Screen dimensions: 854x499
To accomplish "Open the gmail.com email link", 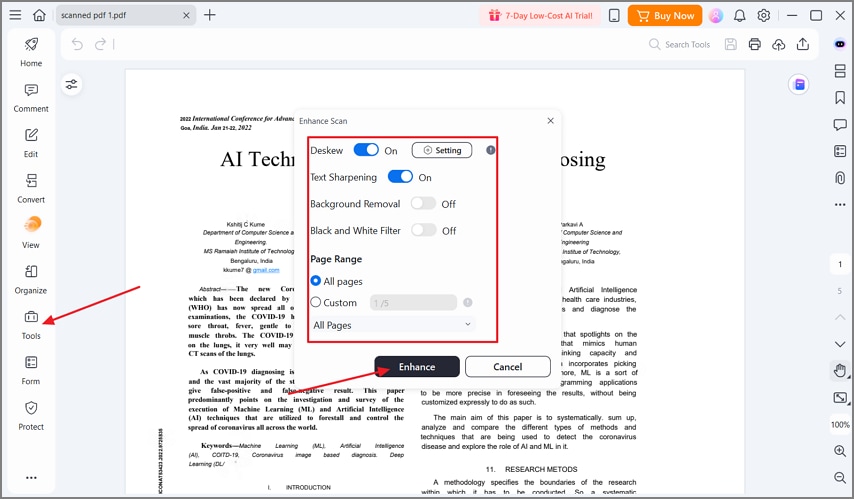I will click(x=266, y=270).
